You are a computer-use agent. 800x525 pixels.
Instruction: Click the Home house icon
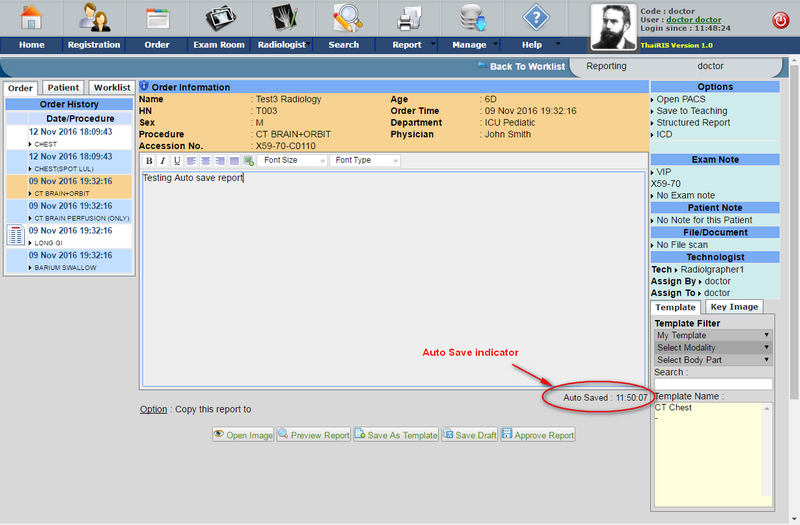(31, 18)
